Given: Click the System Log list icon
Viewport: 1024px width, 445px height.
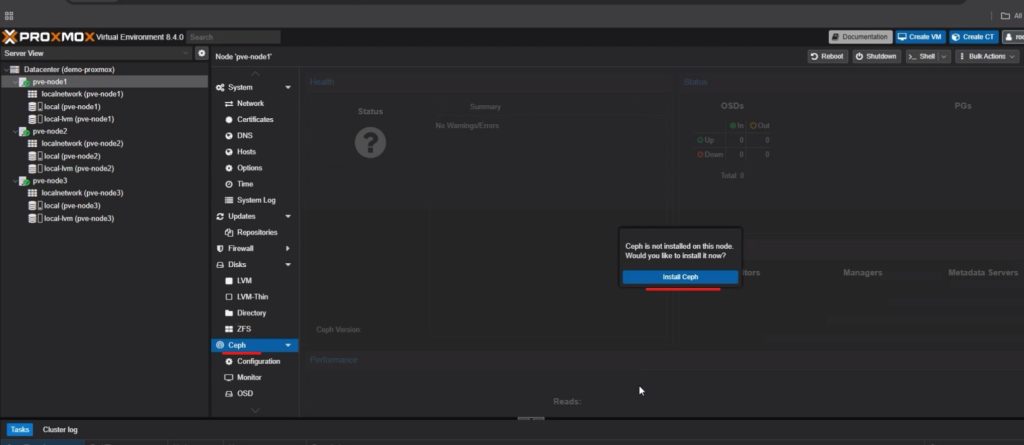Looking at the screenshot, I should (229, 200).
